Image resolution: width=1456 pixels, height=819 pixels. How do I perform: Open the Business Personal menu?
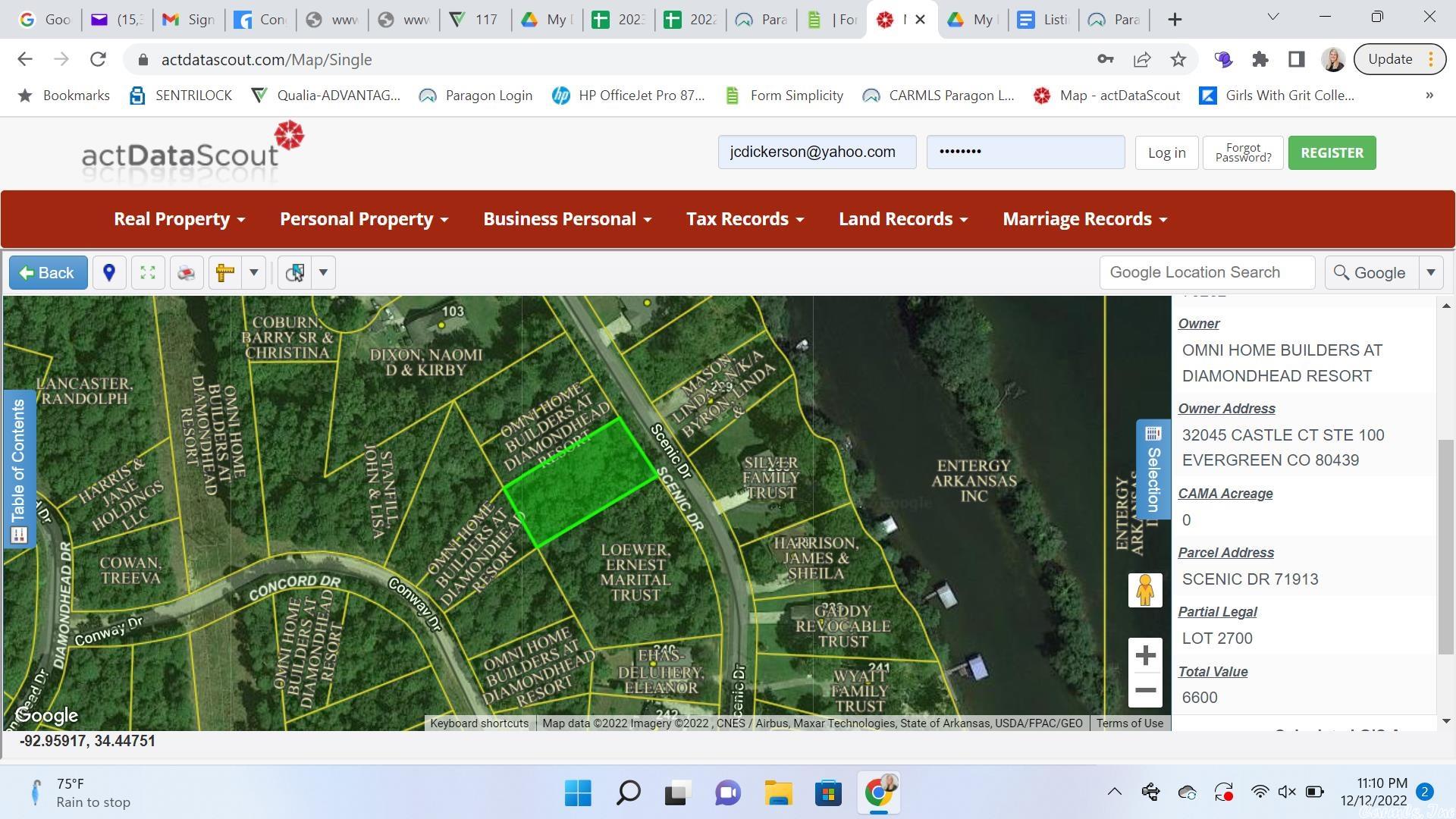(x=567, y=219)
